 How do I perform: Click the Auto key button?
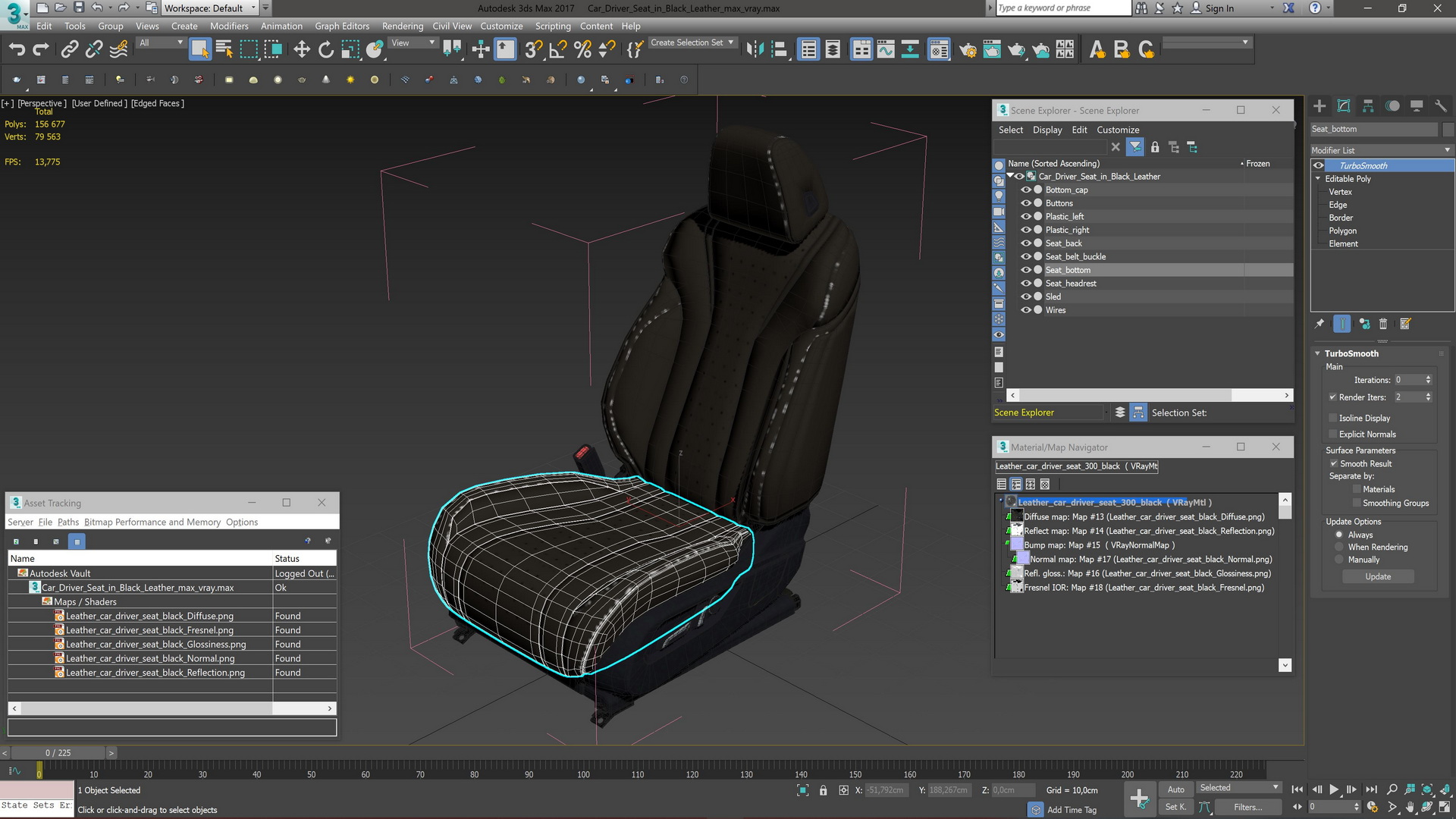(x=1175, y=789)
